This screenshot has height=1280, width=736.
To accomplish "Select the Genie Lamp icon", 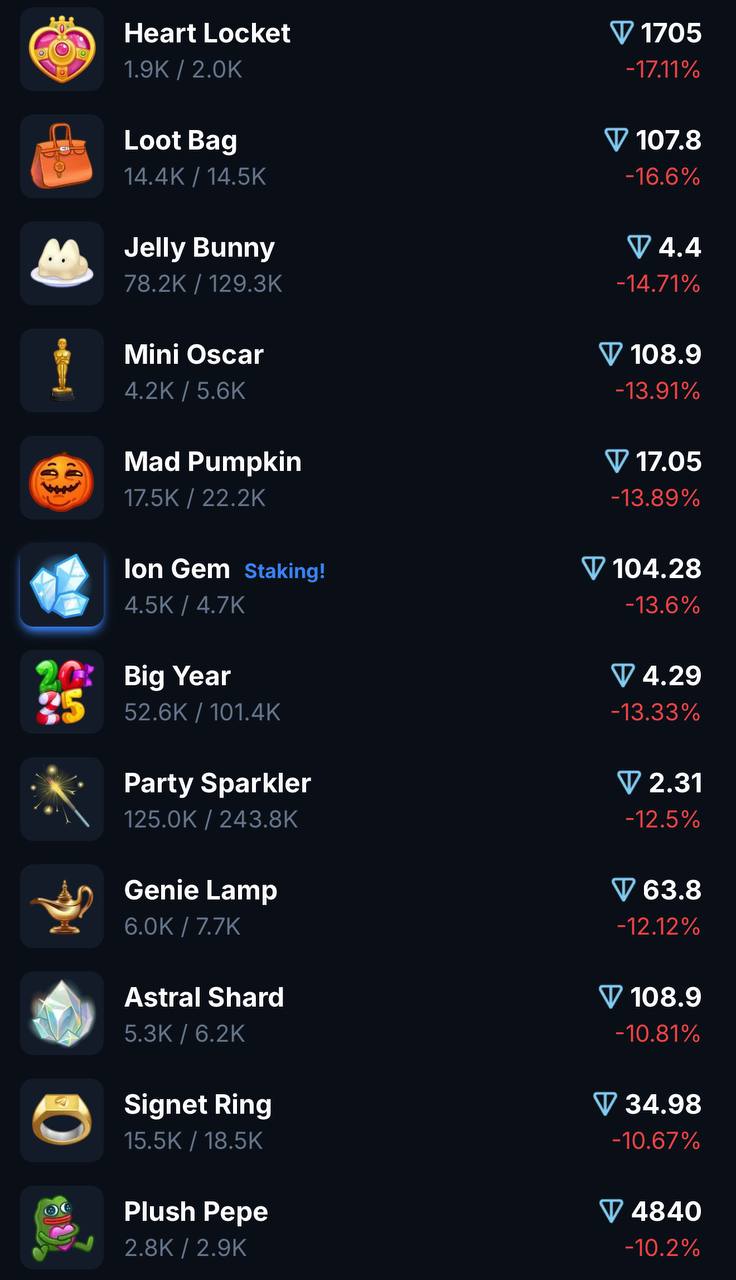I will 62,906.
